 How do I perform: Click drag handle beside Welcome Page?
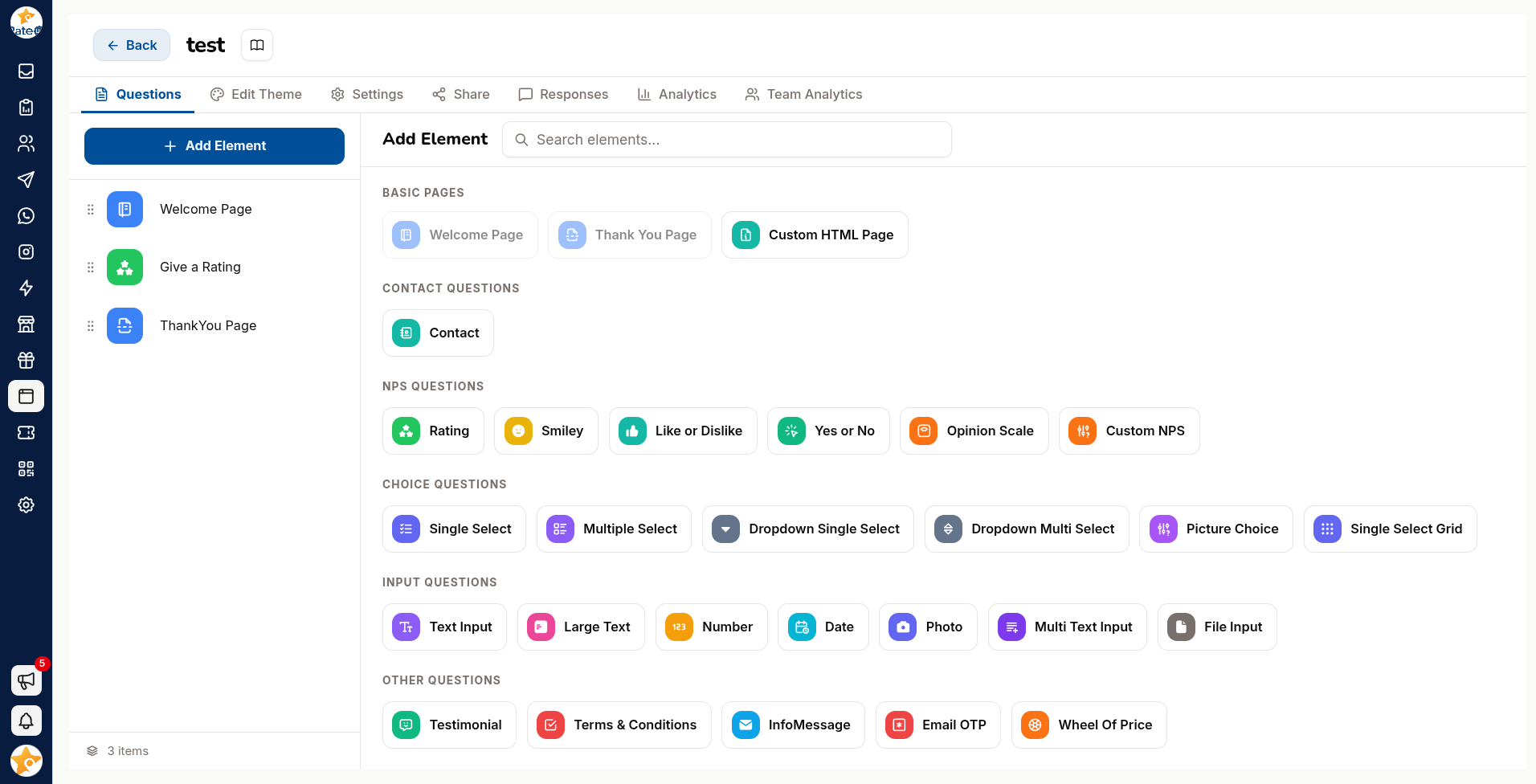90,210
